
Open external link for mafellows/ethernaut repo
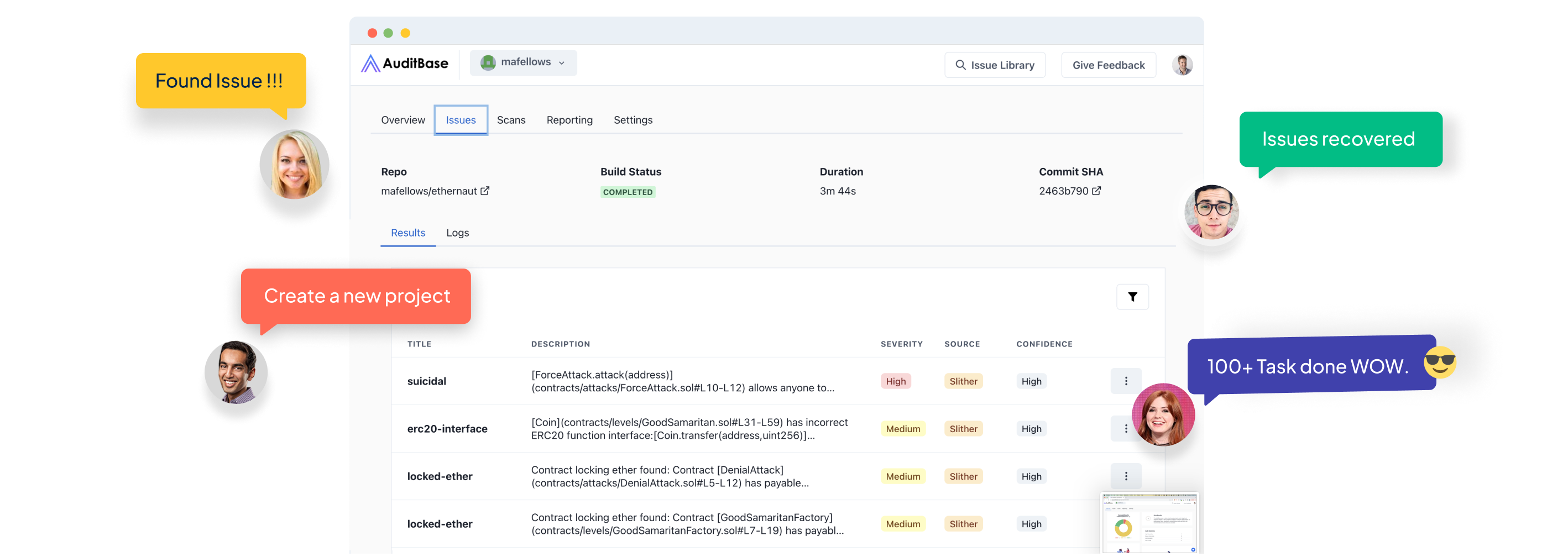coord(484,190)
